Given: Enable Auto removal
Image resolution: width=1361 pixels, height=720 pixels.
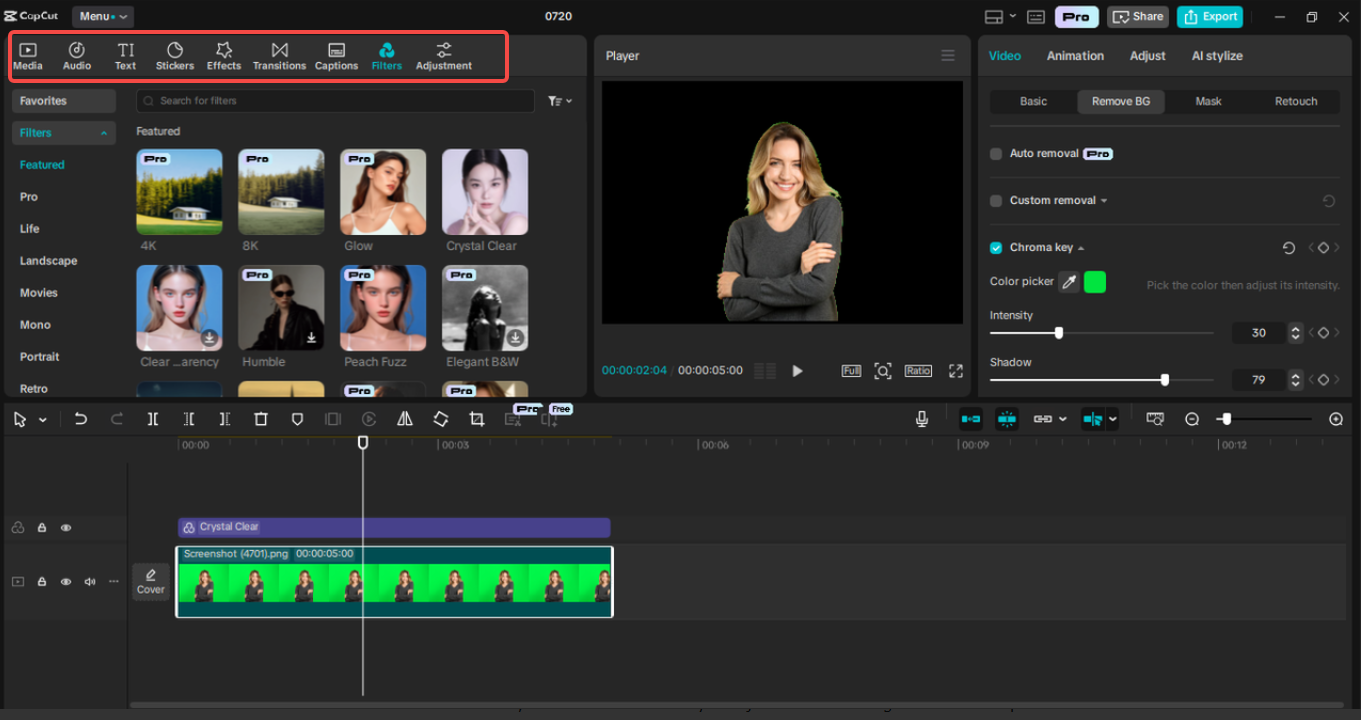Looking at the screenshot, I should pos(995,153).
